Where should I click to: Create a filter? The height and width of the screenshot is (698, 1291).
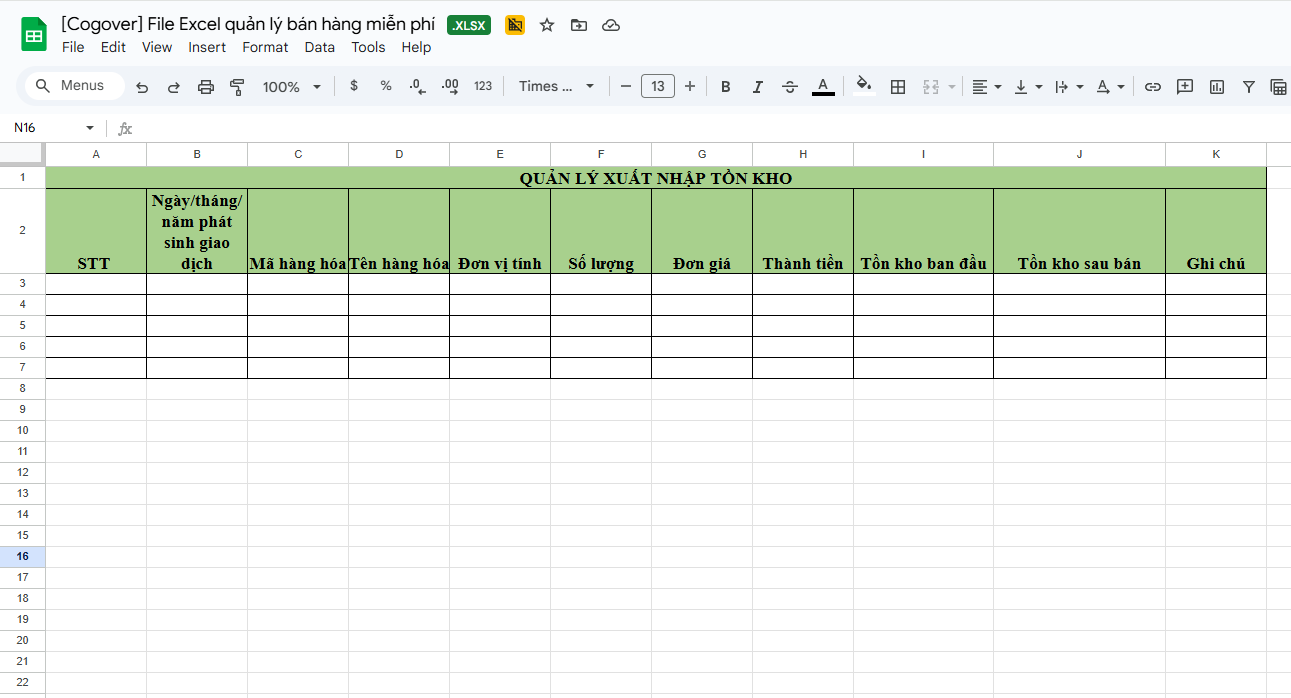tap(1249, 87)
